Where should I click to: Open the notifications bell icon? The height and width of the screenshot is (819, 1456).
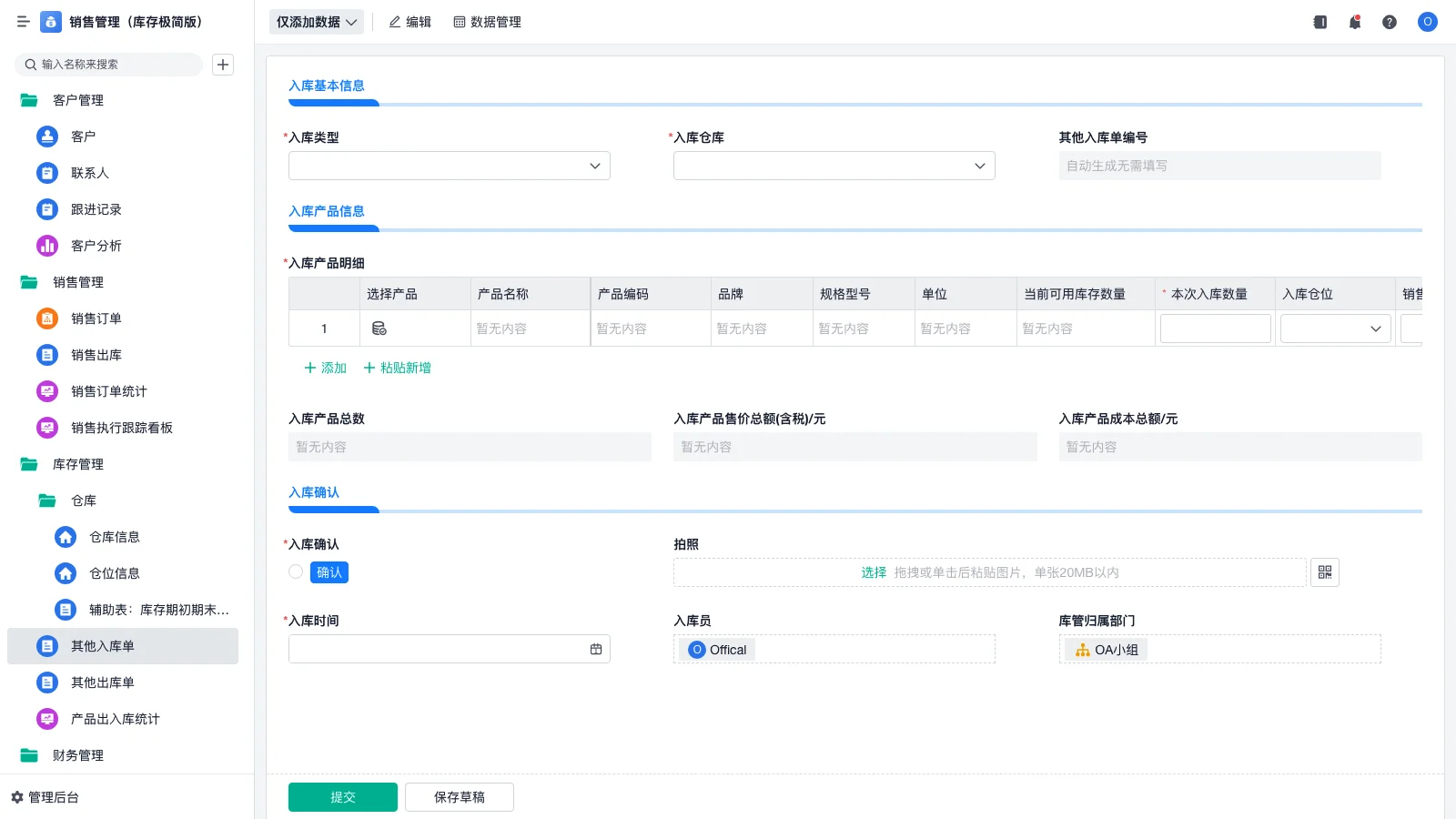[x=1355, y=22]
